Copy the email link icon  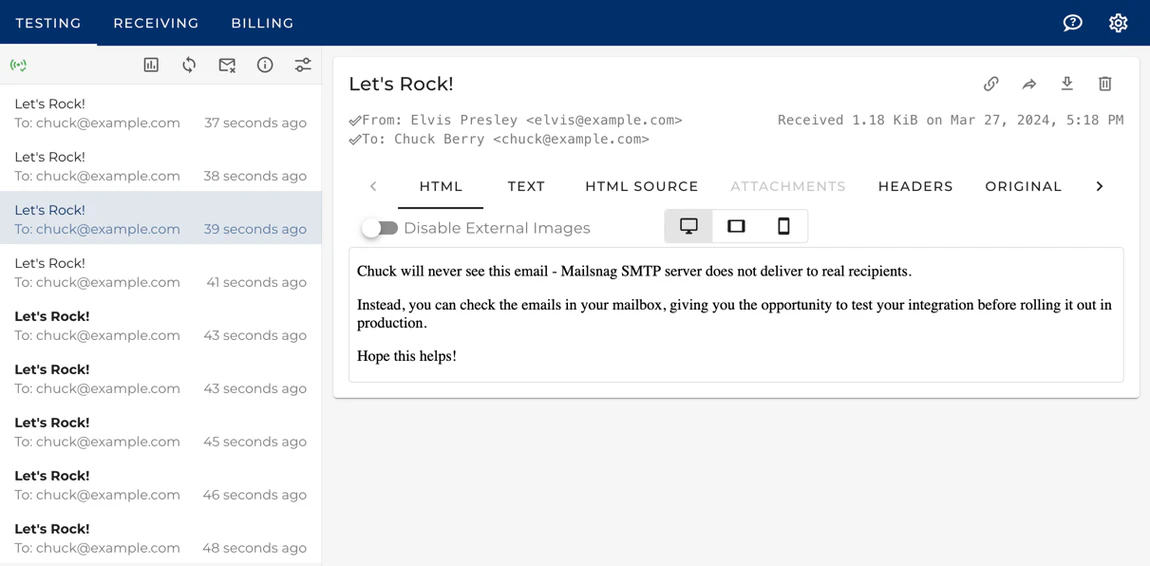[x=991, y=84]
